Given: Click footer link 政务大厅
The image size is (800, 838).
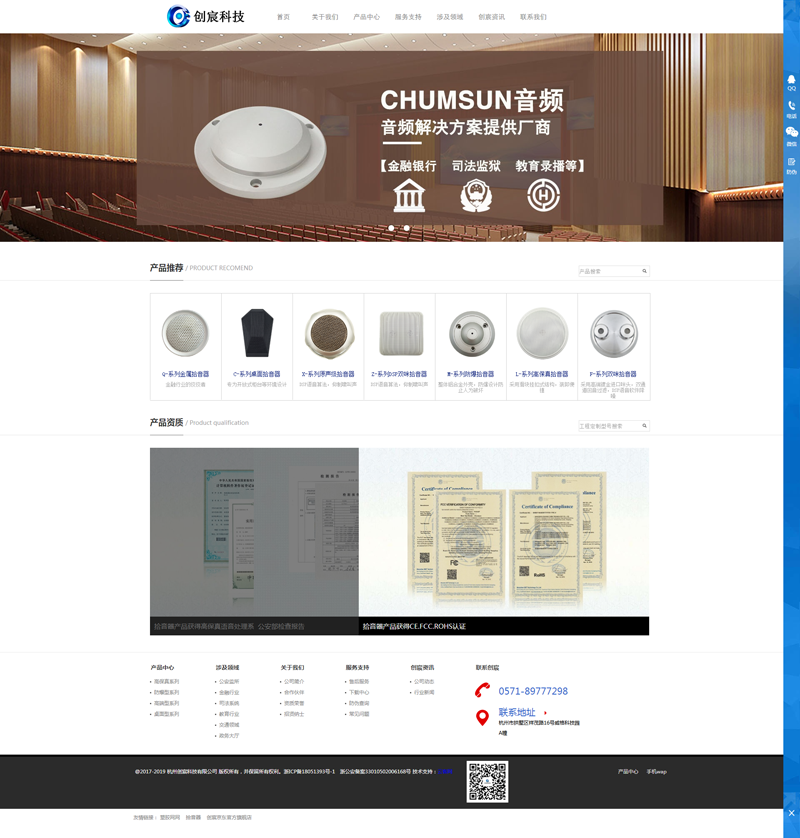Looking at the screenshot, I should [x=229, y=736].
